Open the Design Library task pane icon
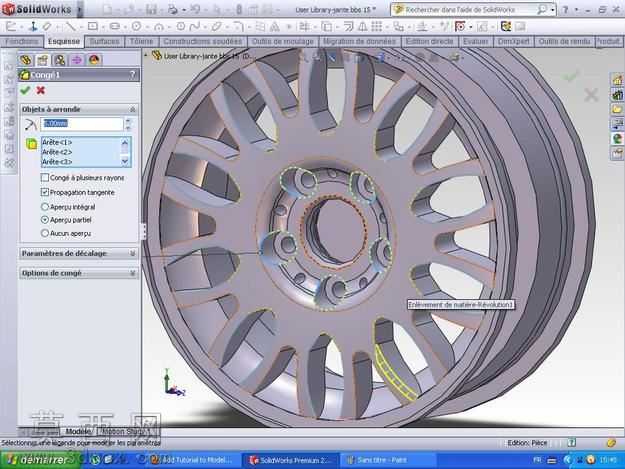Image resolution: width=625 pixels, height=469 pixels. click(x=617, y=94)
